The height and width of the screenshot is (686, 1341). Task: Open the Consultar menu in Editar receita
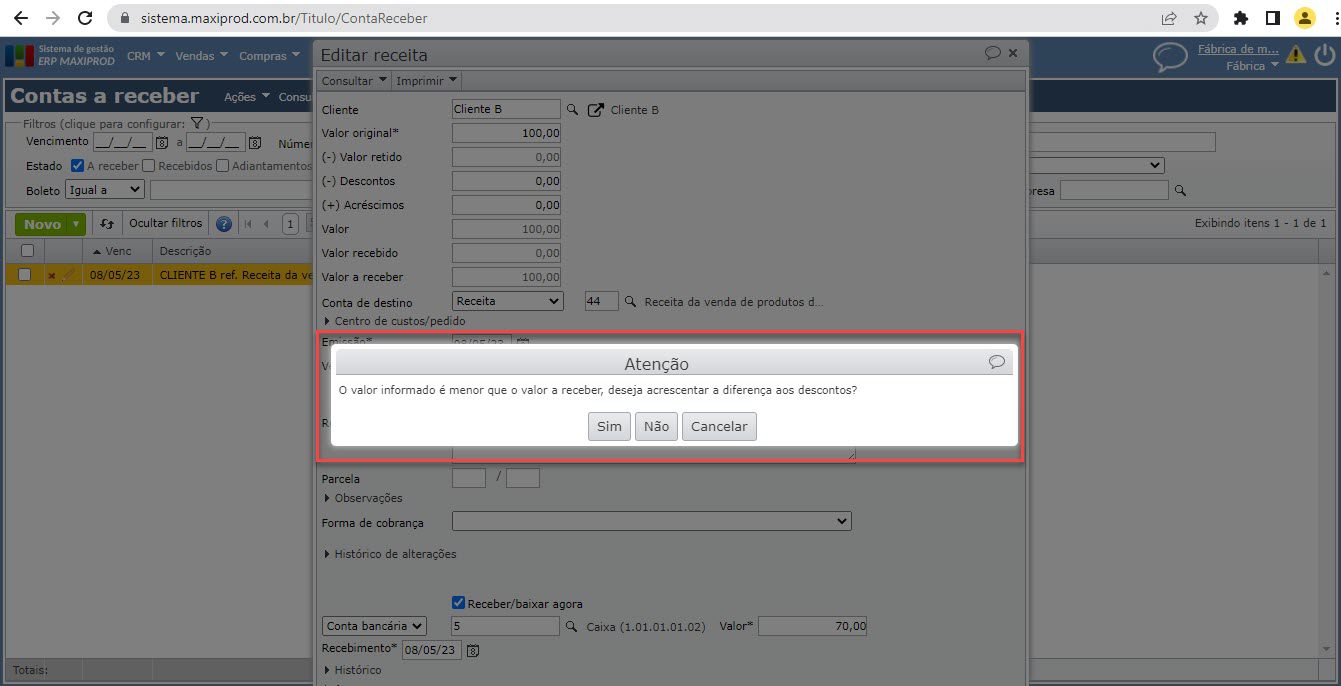[354, 81]
